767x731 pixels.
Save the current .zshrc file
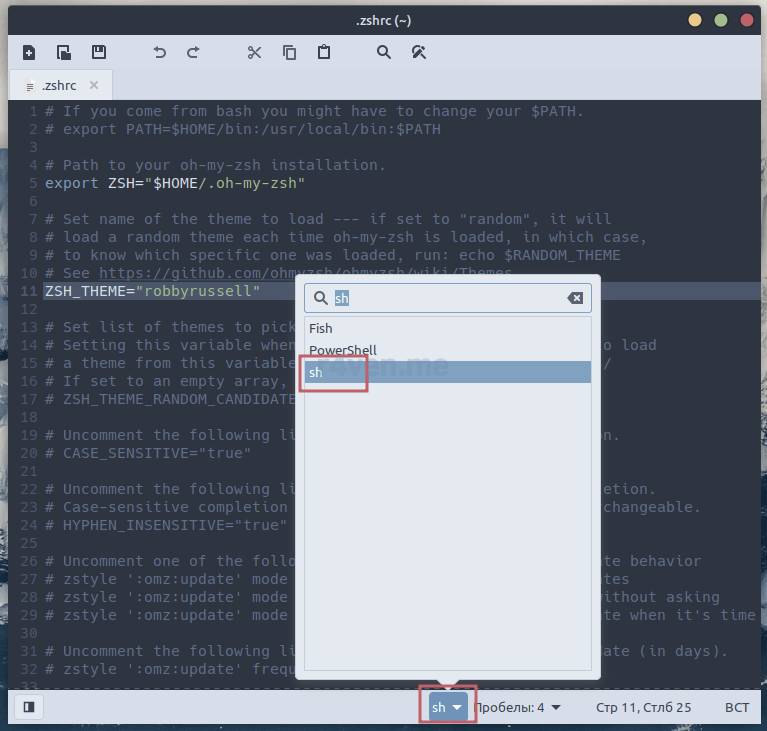click(x=98, y=52)
